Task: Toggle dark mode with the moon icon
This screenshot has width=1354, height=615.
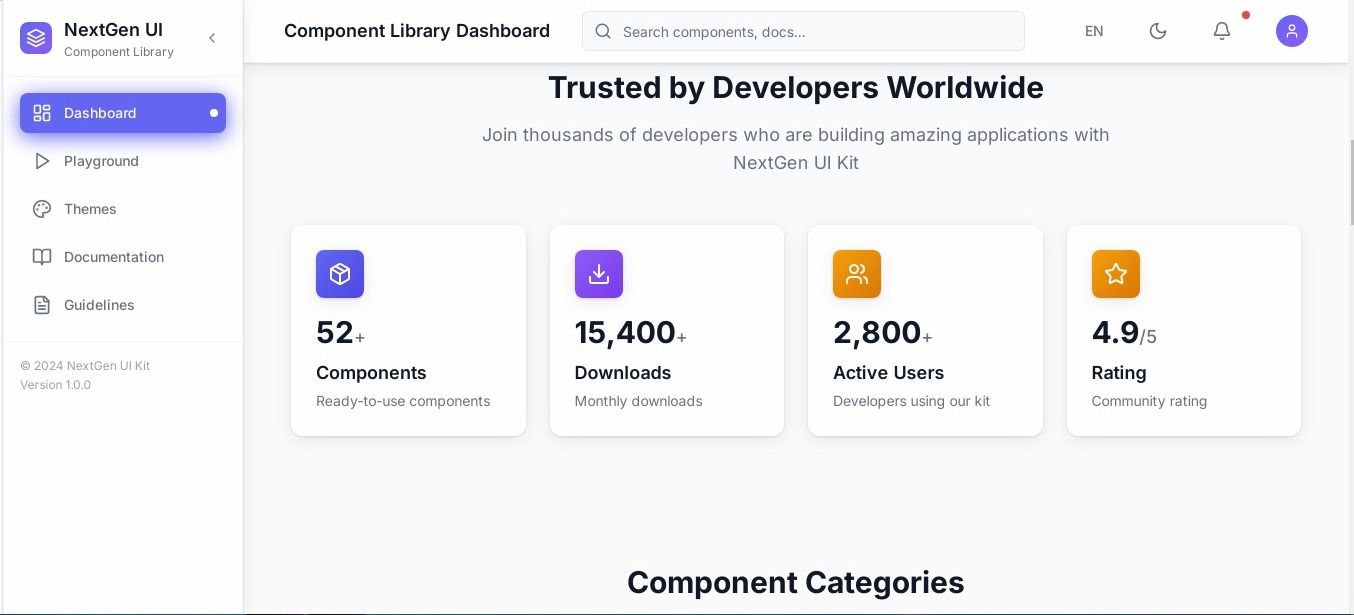Action: [x=1158, y=31]
